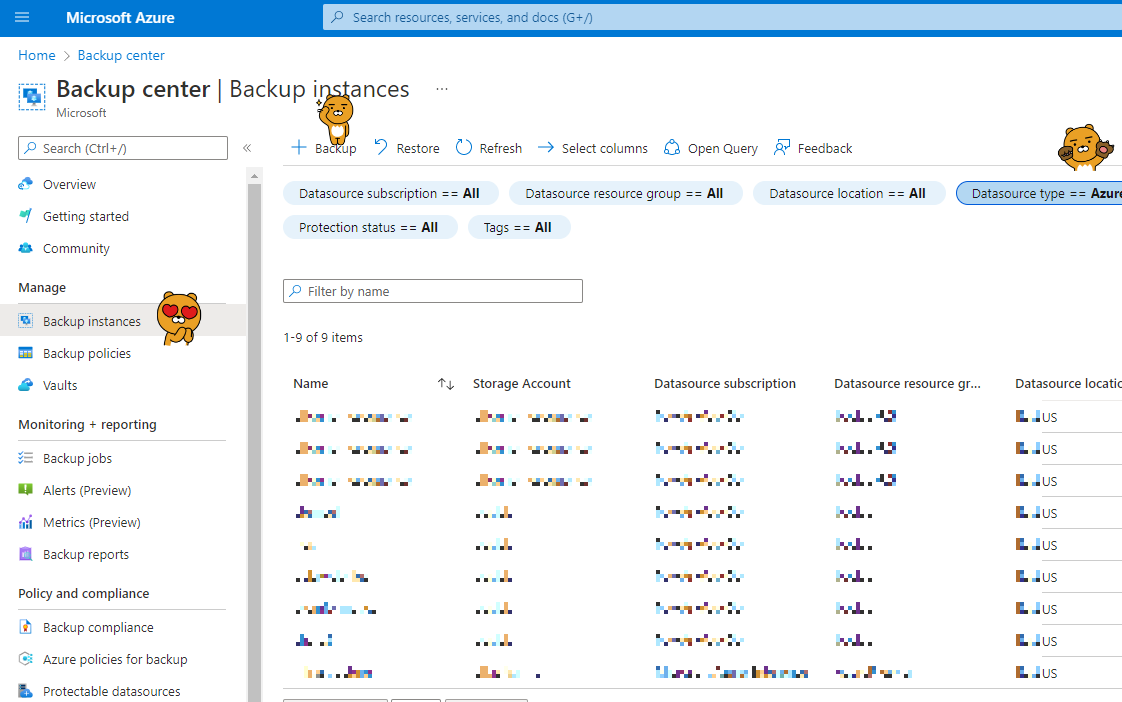Image resolution: width=1122 pixels, height=702 pixels.
Task: Open Backup jobs monitoring
Action: point(77,459)
